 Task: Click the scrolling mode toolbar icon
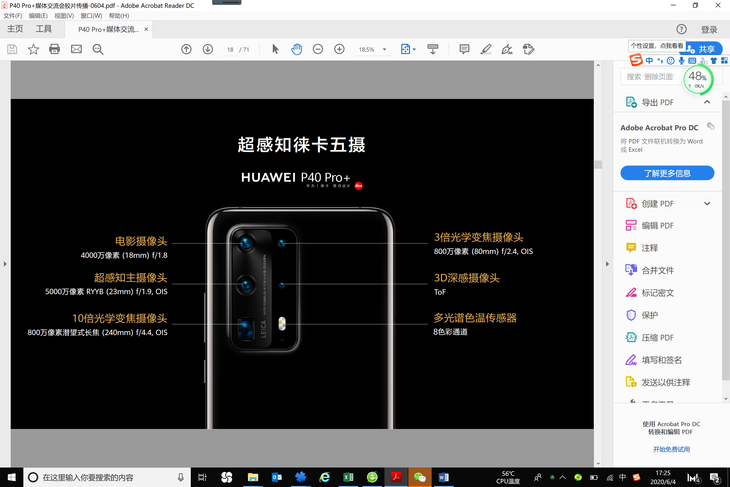433,49
